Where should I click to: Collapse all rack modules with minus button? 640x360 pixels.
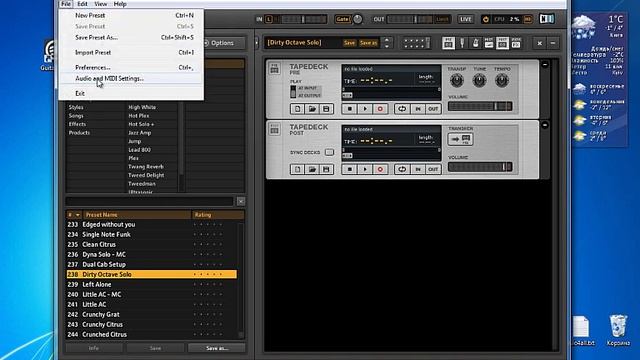coord(553,43)
